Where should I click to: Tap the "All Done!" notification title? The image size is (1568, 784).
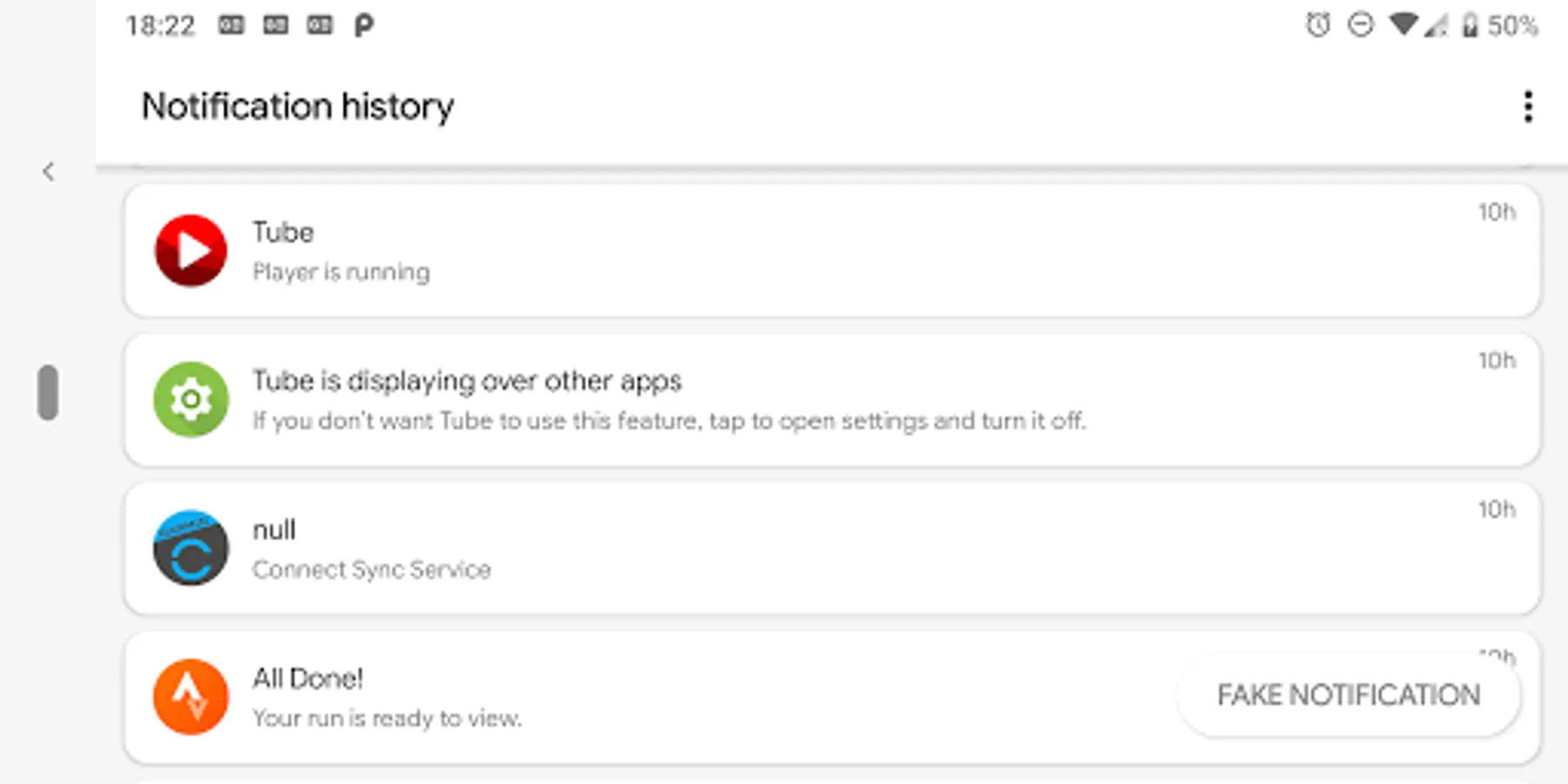(x=308, y=679)
